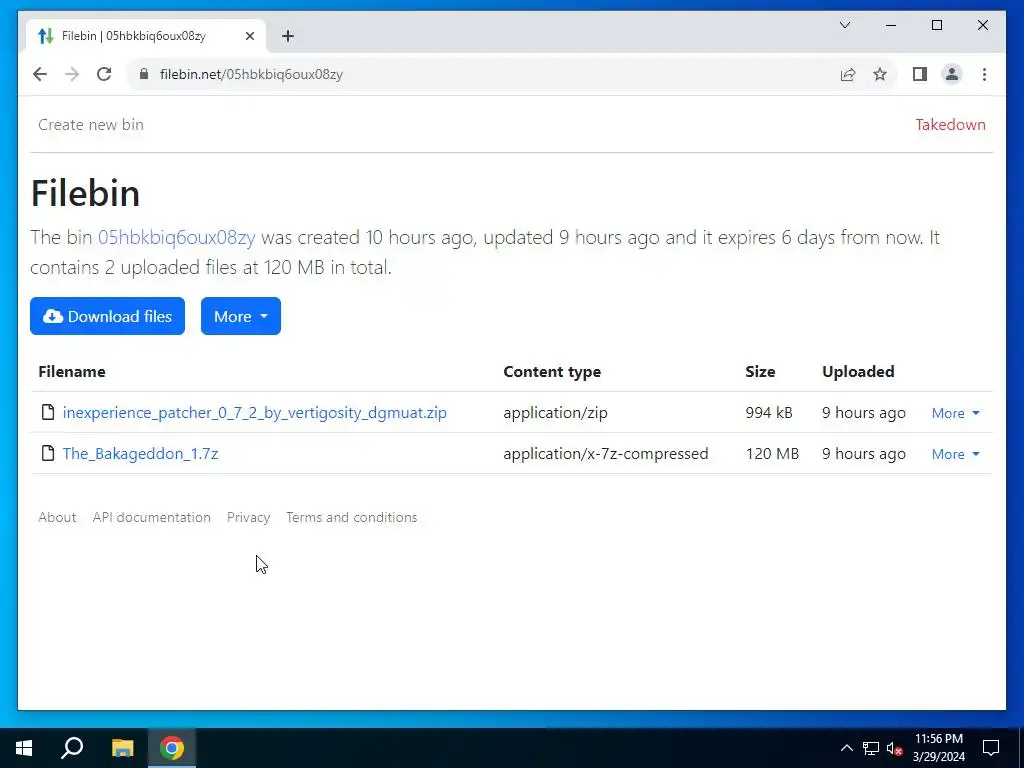Show hidden system tray icons

(846, 748)
